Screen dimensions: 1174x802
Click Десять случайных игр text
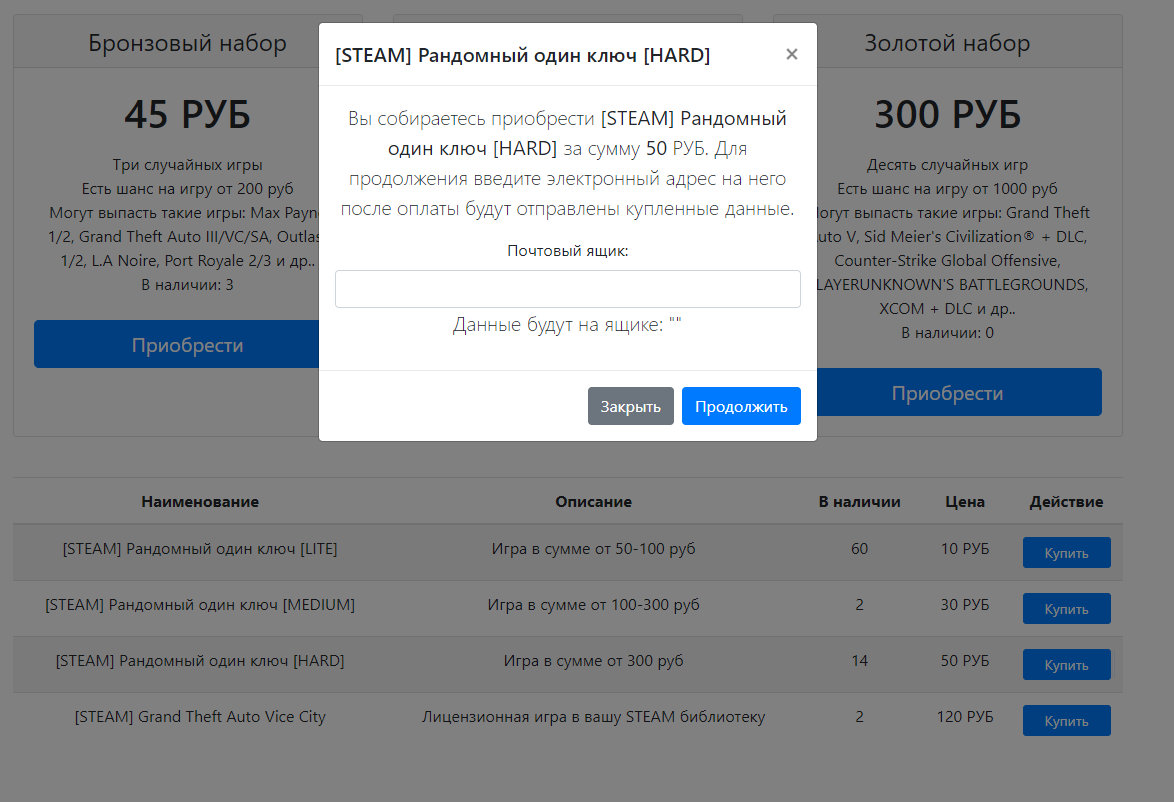click(947, 165)
